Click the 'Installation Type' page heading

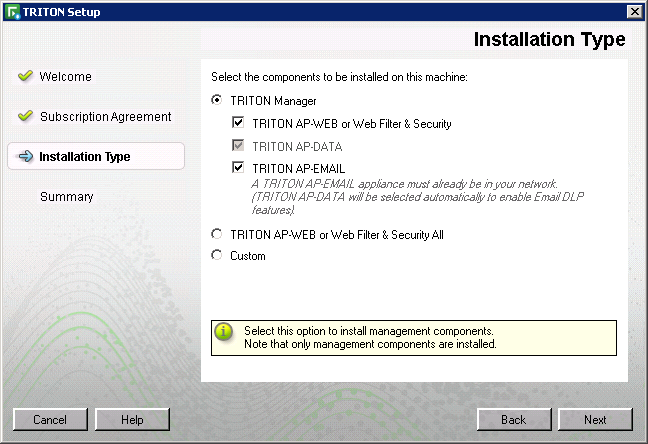pos(549,40)
